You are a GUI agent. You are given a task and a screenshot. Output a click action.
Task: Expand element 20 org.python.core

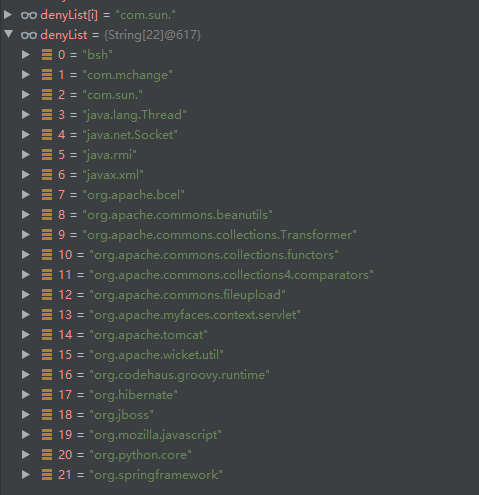26,455
